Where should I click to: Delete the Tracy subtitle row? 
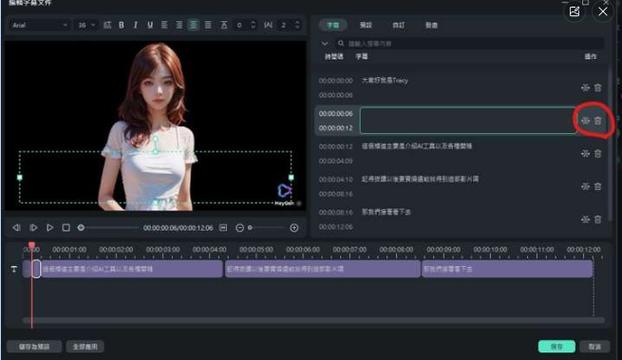point(598,88)
